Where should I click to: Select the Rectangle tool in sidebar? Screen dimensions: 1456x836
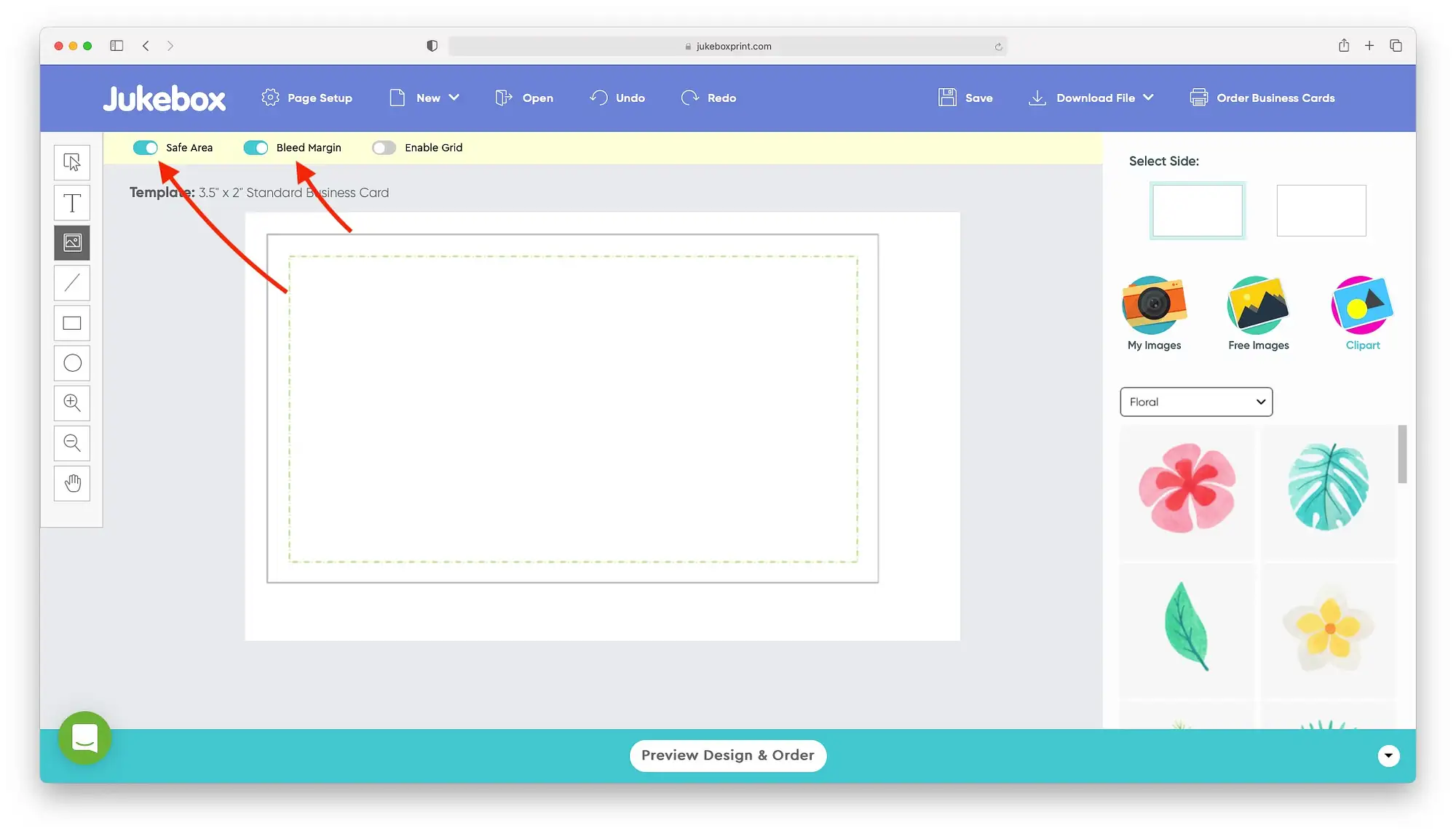[71, 322]
